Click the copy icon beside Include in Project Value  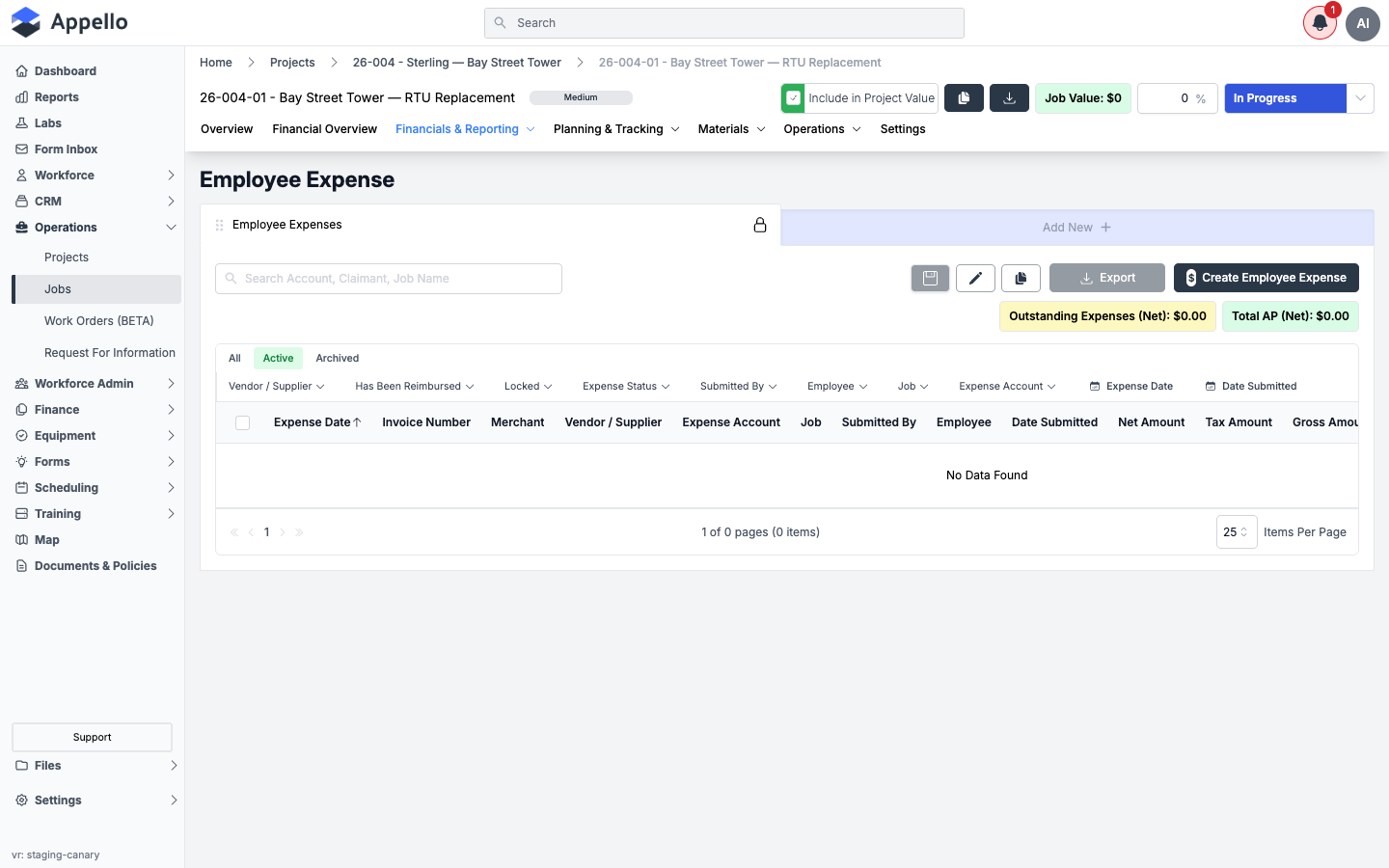click(964, 98)
